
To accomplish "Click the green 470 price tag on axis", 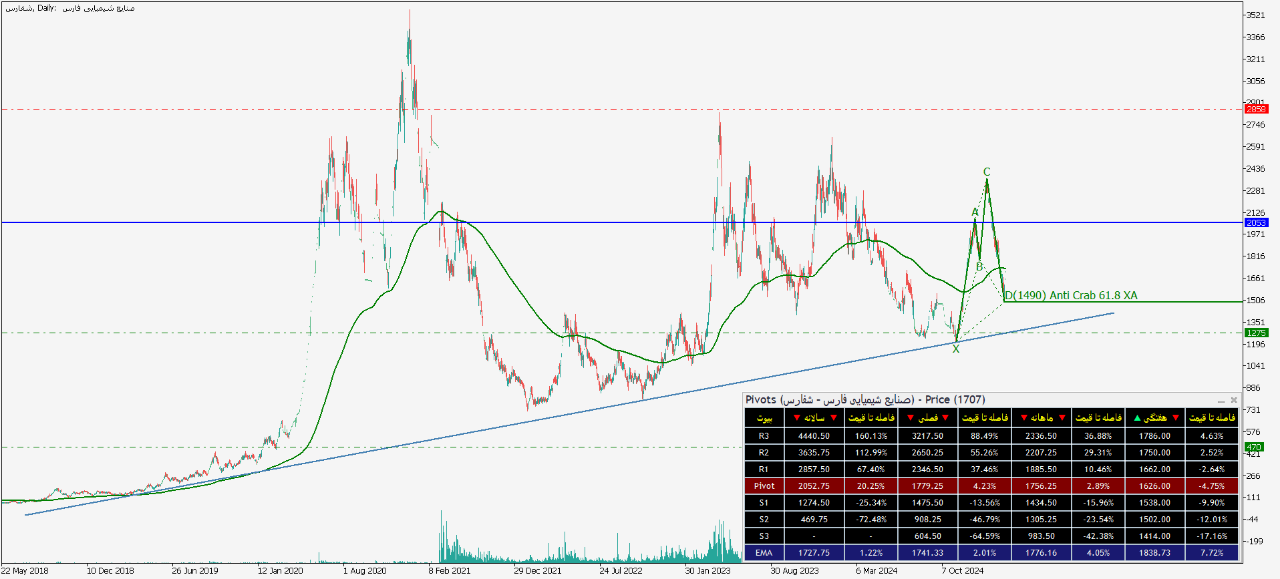I will [x=1253, y=447].
